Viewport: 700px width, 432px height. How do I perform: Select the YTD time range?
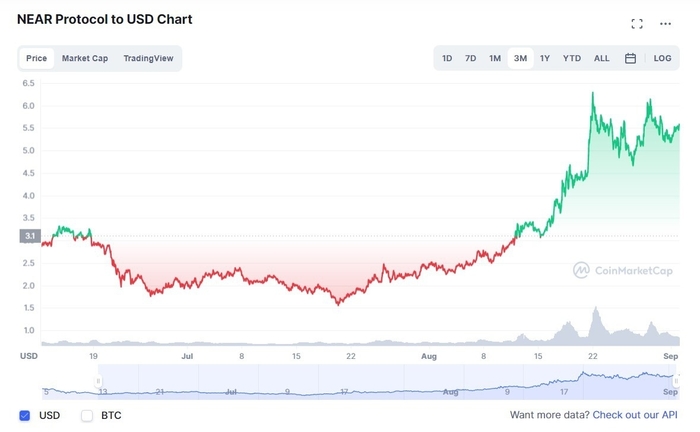(572, 58)
